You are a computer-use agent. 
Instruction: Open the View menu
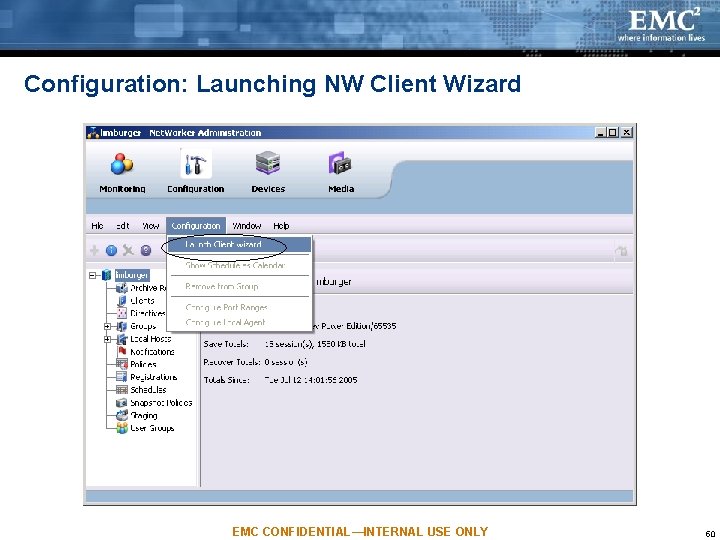(x=151, y=226)
